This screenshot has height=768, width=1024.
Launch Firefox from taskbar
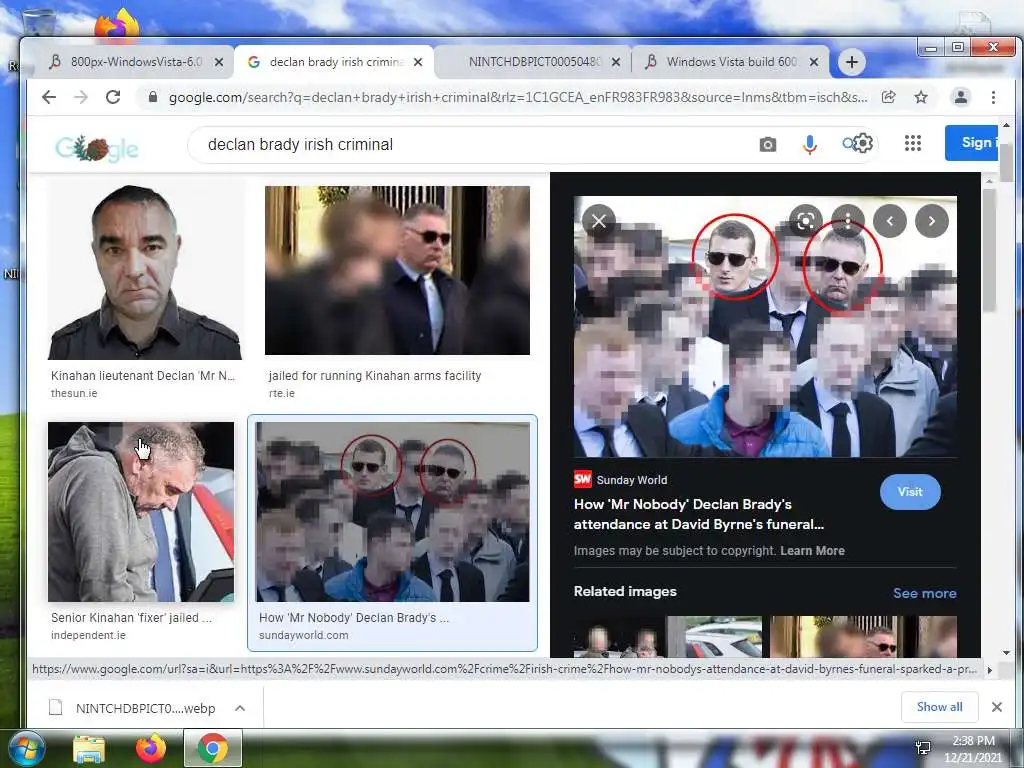pos(150,748)
